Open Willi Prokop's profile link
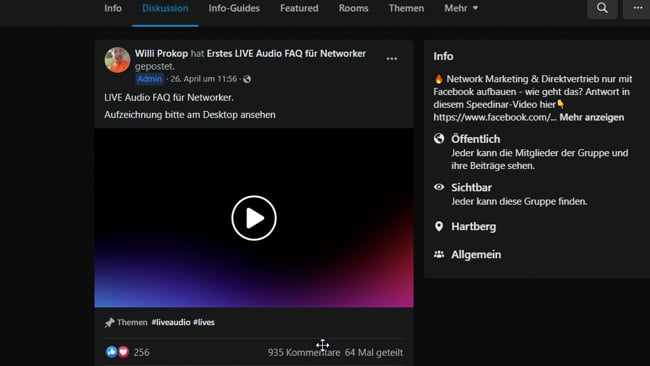Image resolution: width=650 pixels, height=366 pixels. click(161, 53)
